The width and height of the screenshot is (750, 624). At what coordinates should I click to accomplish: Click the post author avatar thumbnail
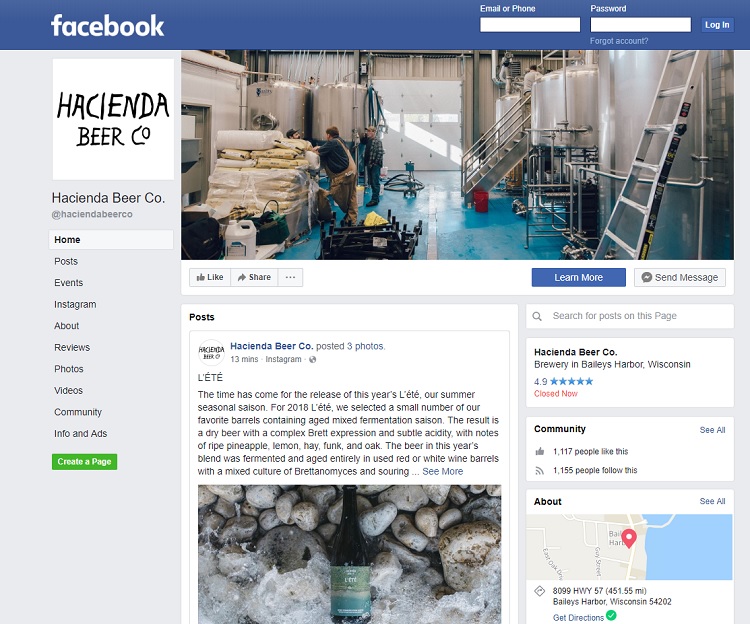(211, 352)
